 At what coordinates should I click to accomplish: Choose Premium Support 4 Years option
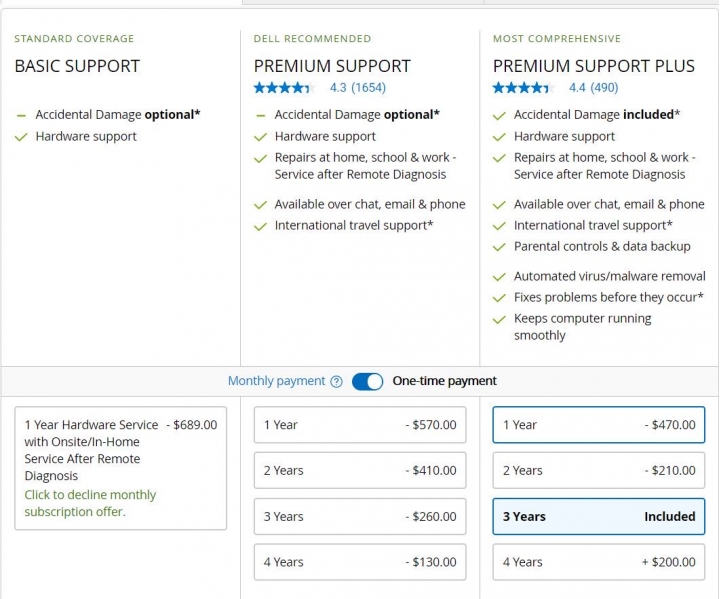(360, 562)
